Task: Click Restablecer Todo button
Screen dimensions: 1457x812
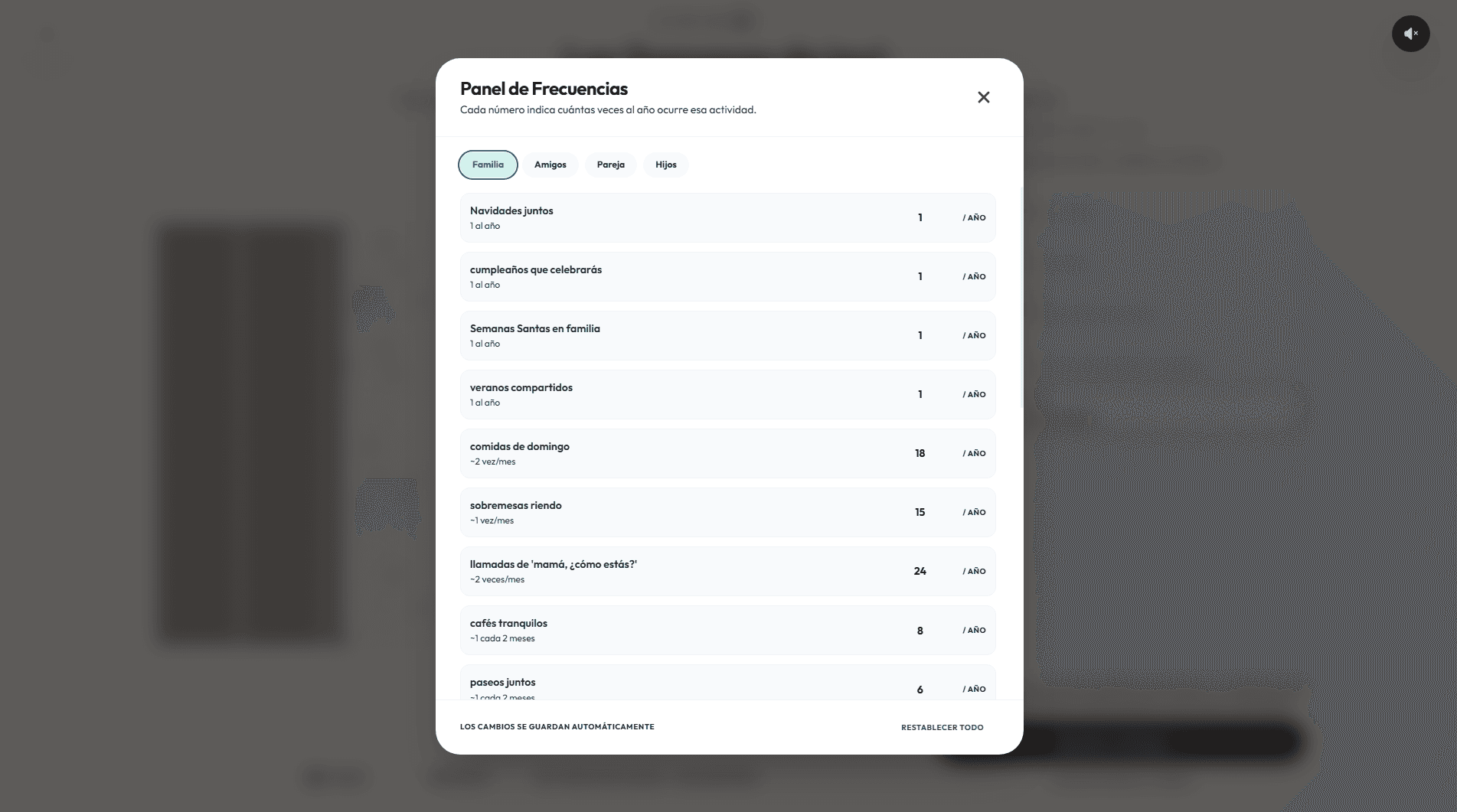Action: pos(942,727)
